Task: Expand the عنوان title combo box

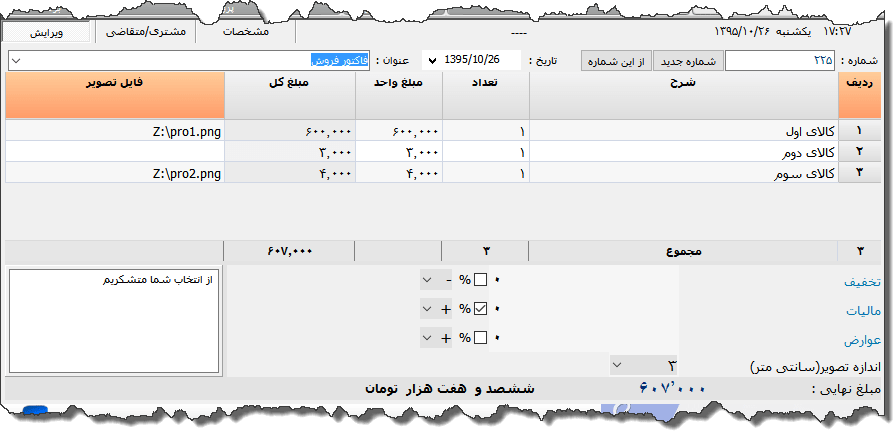Action: [x=16, y=60]
